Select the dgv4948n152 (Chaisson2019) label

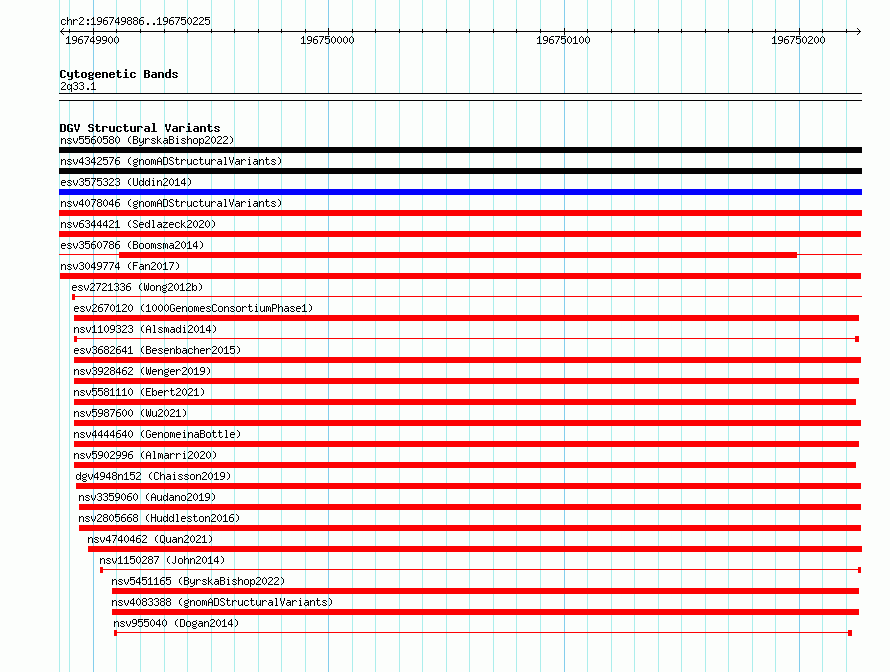tap(153, 476)
